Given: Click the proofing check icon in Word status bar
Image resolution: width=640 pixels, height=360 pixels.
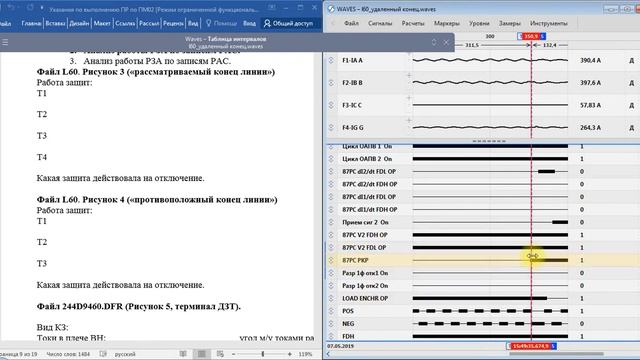Looking at the screenshot, I should (x=104, y=354).
